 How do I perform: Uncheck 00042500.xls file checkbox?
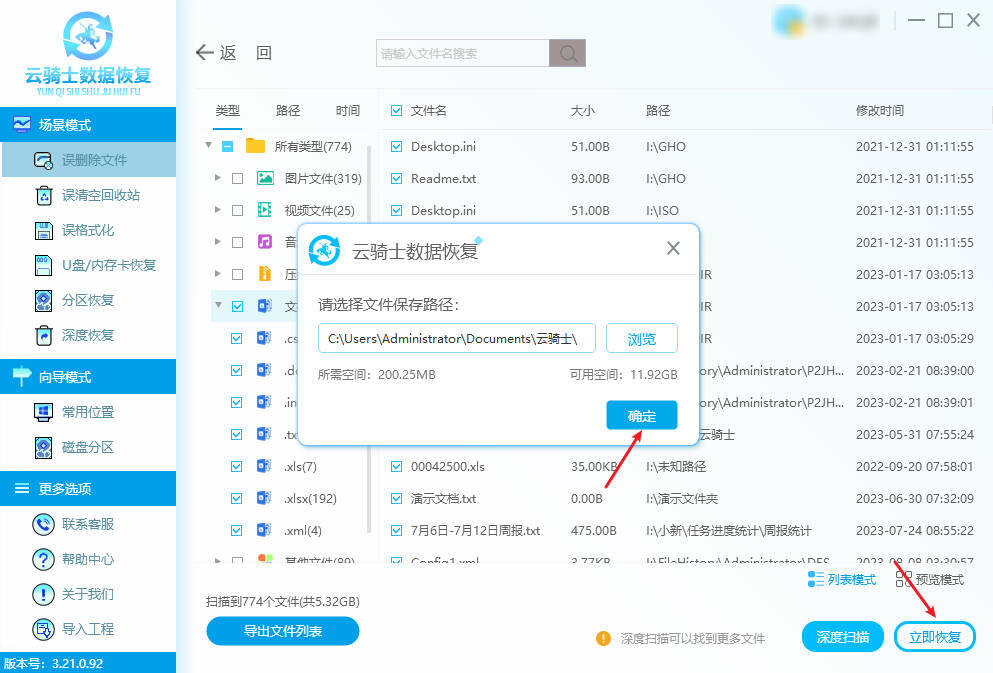(x=396, y=467)
